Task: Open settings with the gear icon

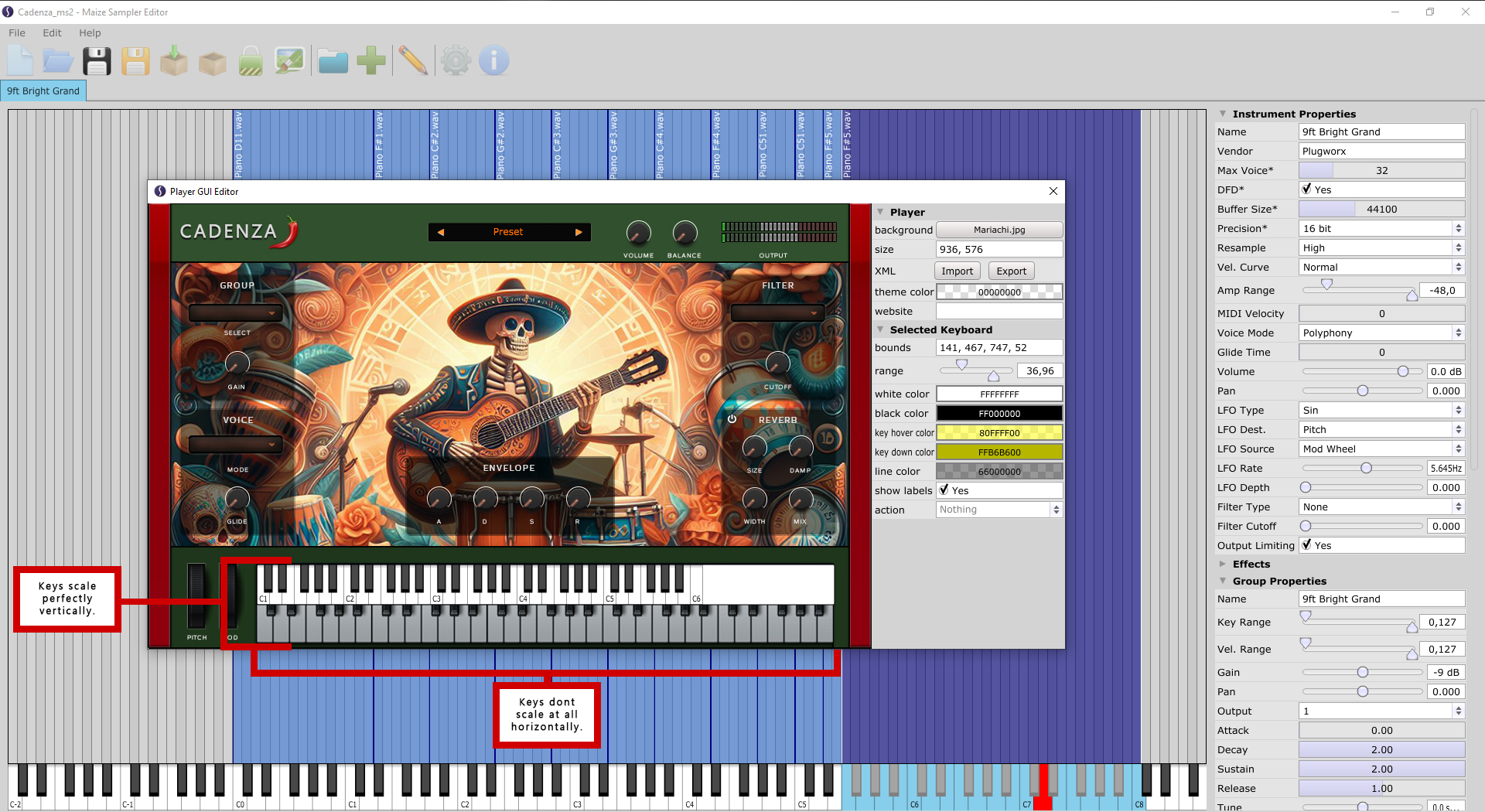Action: tap(456, 61)
